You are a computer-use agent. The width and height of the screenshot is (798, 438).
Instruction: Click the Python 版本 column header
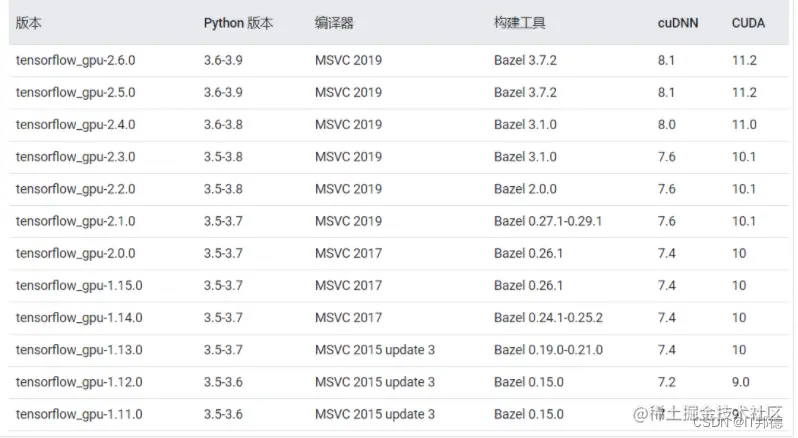coord(238,23)
